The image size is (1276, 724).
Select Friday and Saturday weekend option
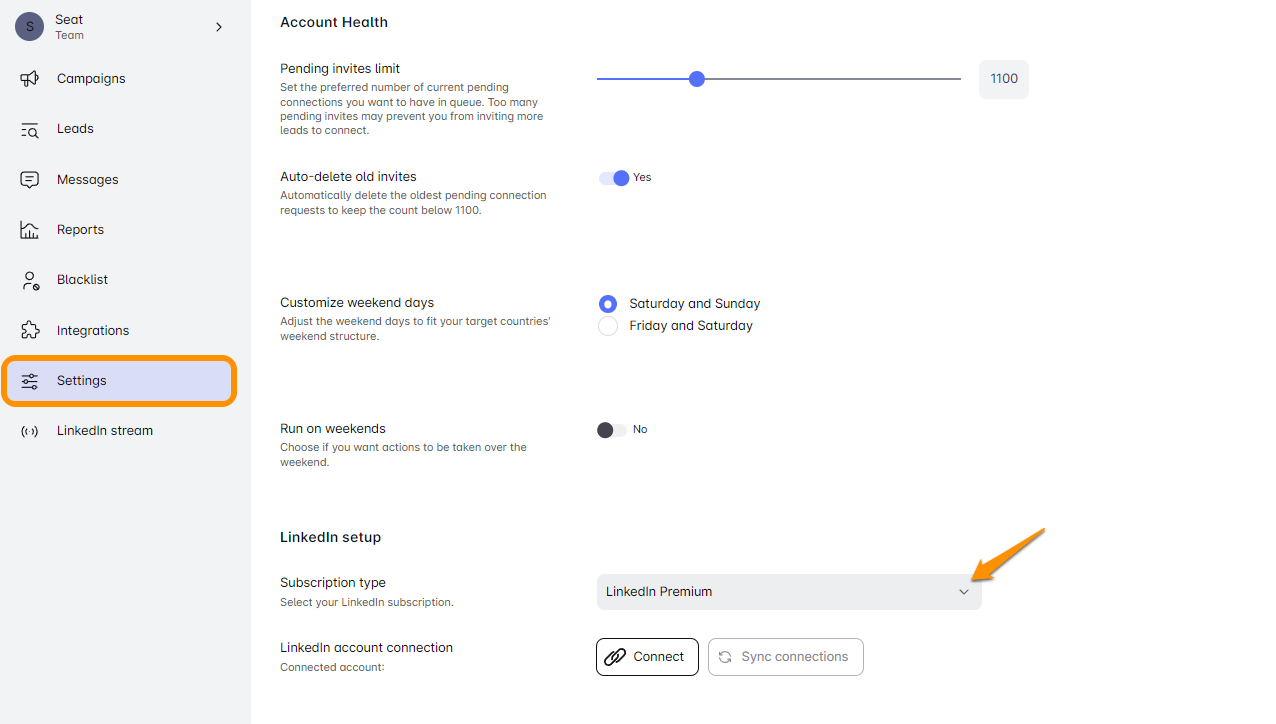(x=608, y=326)
